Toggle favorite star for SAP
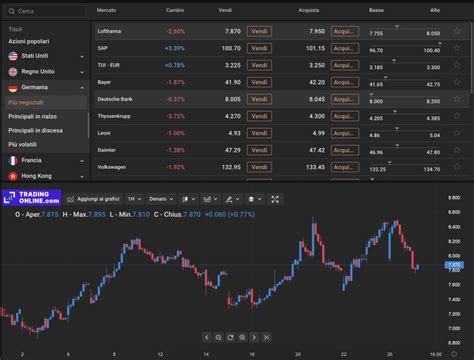 [x=457, y=48]
